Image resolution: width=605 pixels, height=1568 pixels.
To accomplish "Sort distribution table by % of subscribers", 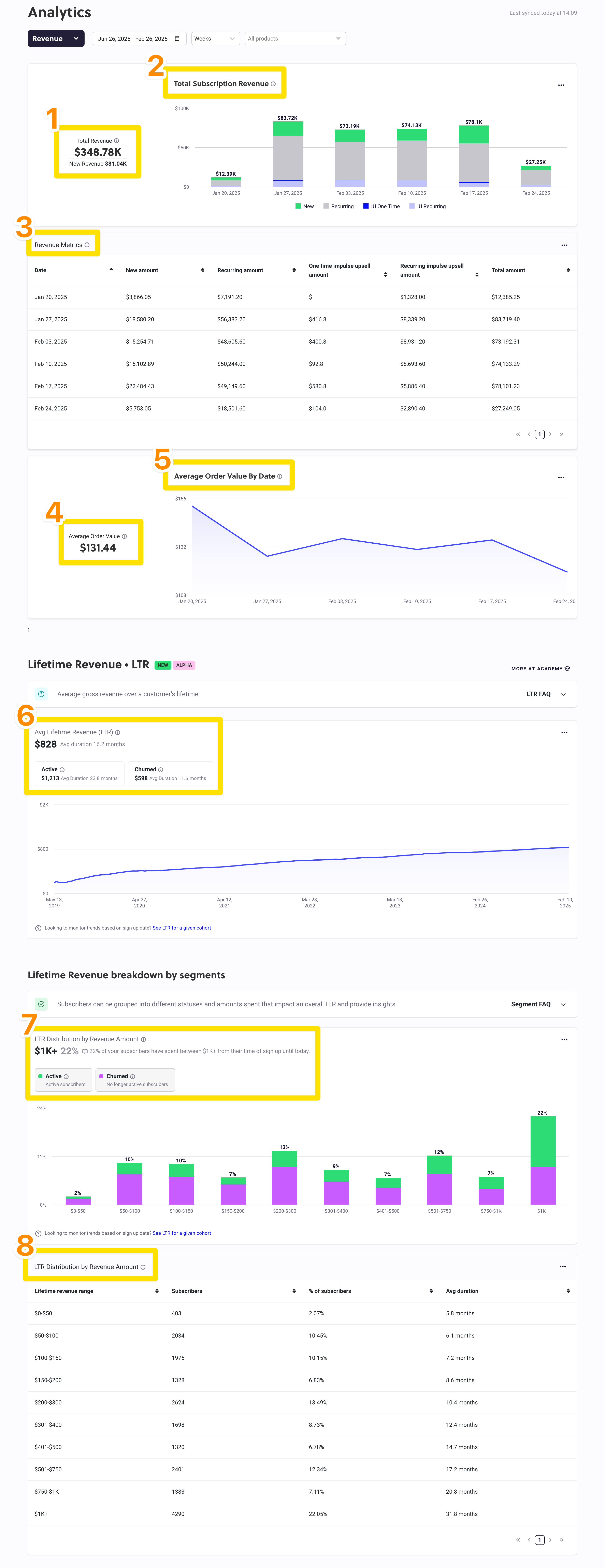I will [x=370, y=1291].
